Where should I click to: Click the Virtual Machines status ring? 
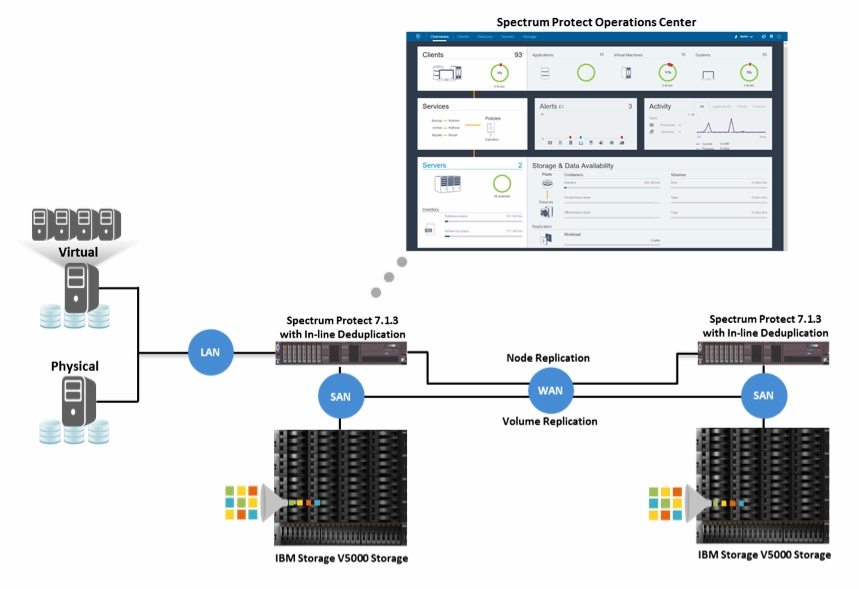pos(667,72)
